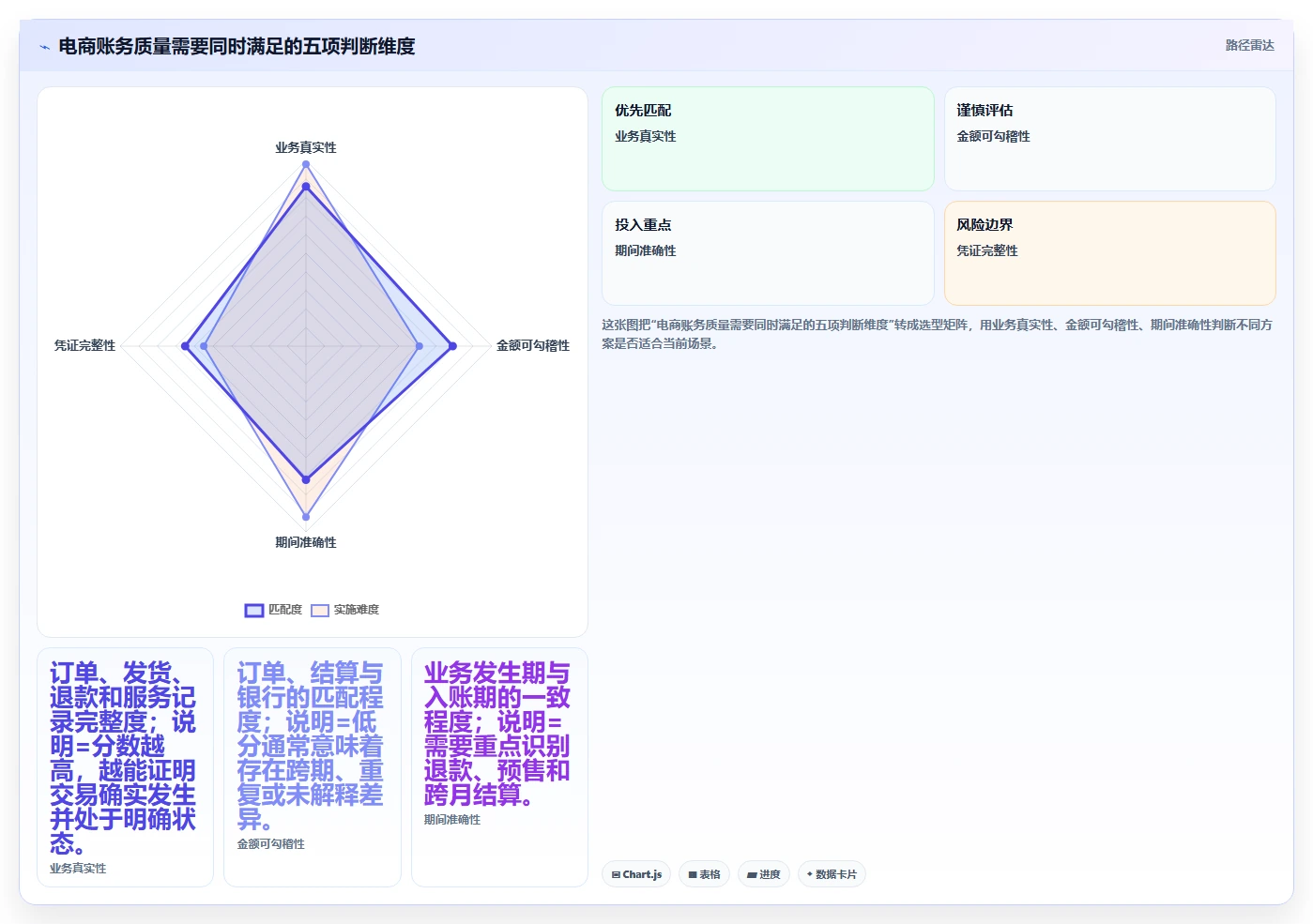The image size is (1313, 924).
Task: Click 业务真实性 text in 优先匹配 card
Action: (x=646, y=136)
